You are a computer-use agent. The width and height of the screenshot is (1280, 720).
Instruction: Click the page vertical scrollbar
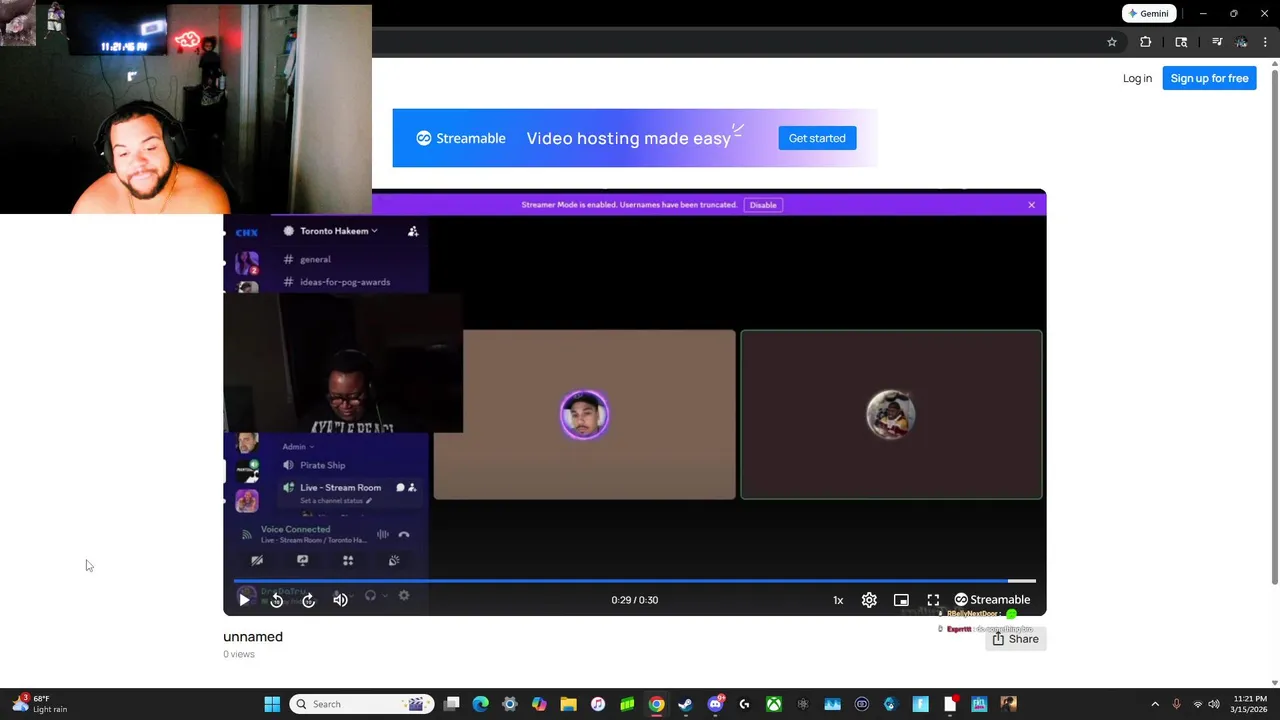coord(1274,325)
